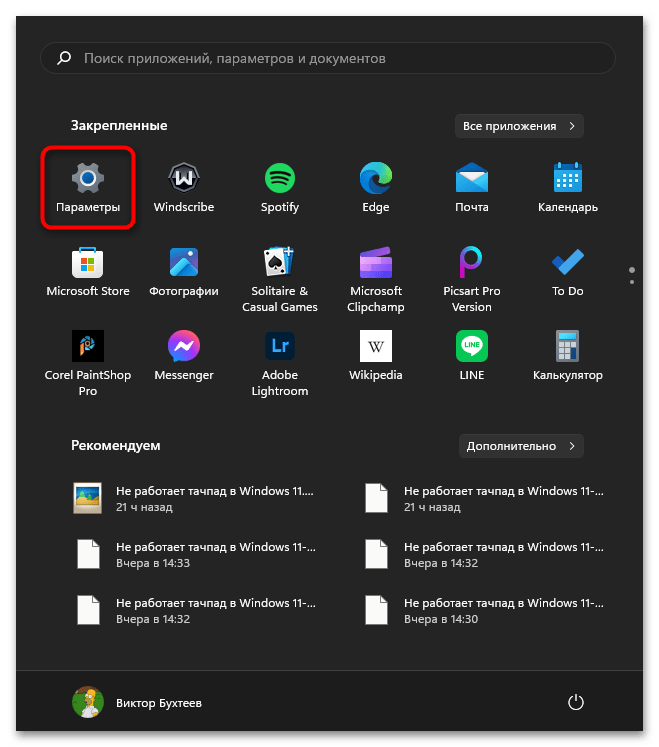Open Microsoft Store
The width and height of the screenshot is (659, 747).
click(x=88, y=272)
